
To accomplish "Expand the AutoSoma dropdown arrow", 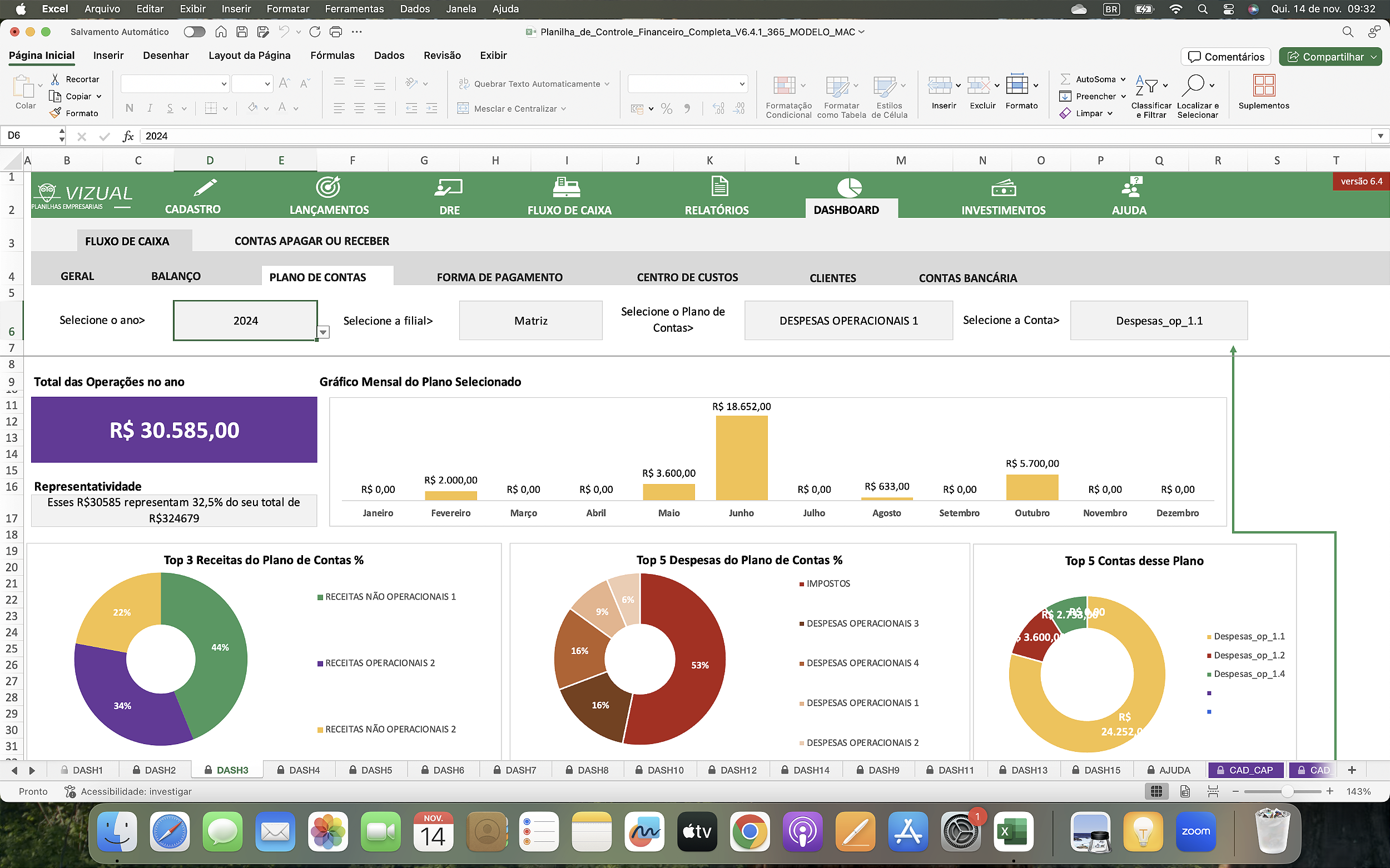I will tap(1123, 79).
